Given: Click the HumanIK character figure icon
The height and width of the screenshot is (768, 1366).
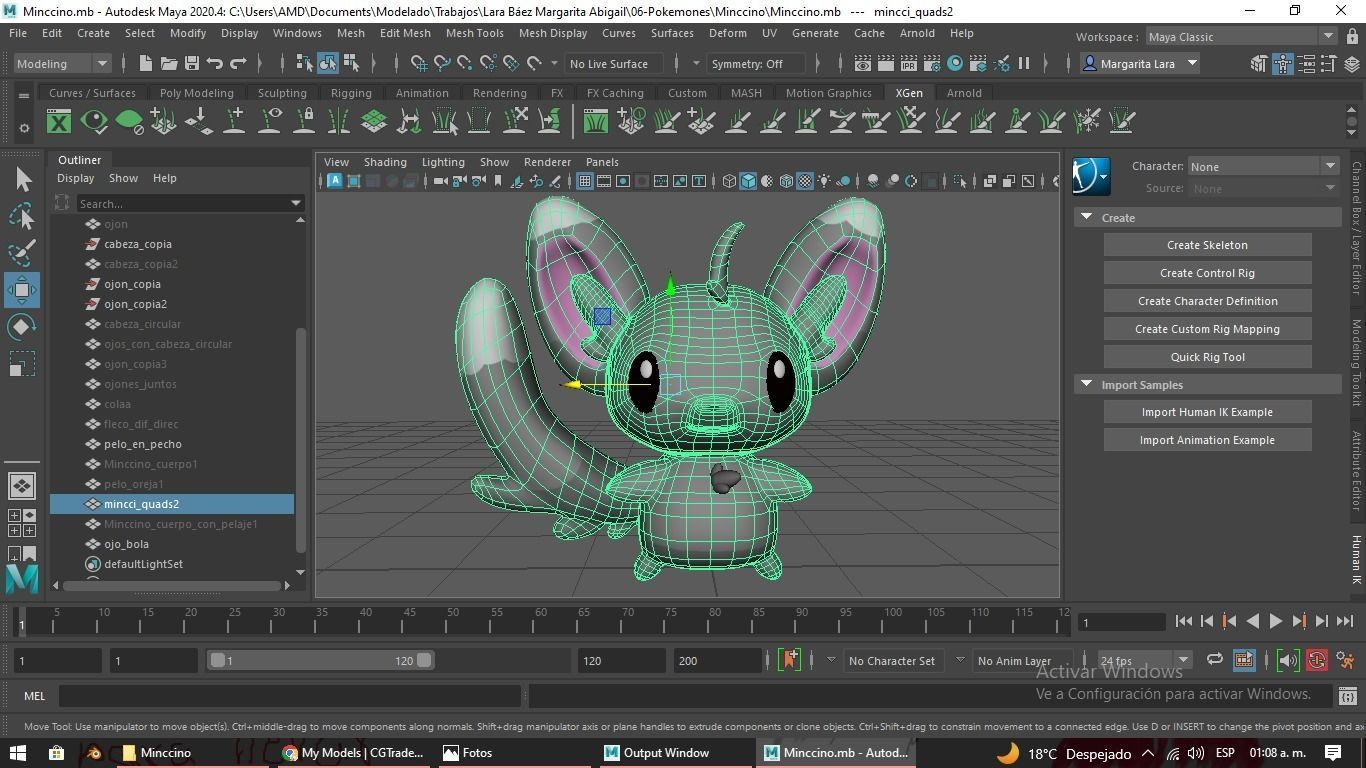Looking at the screenshot, I should tap(1283, 63).
